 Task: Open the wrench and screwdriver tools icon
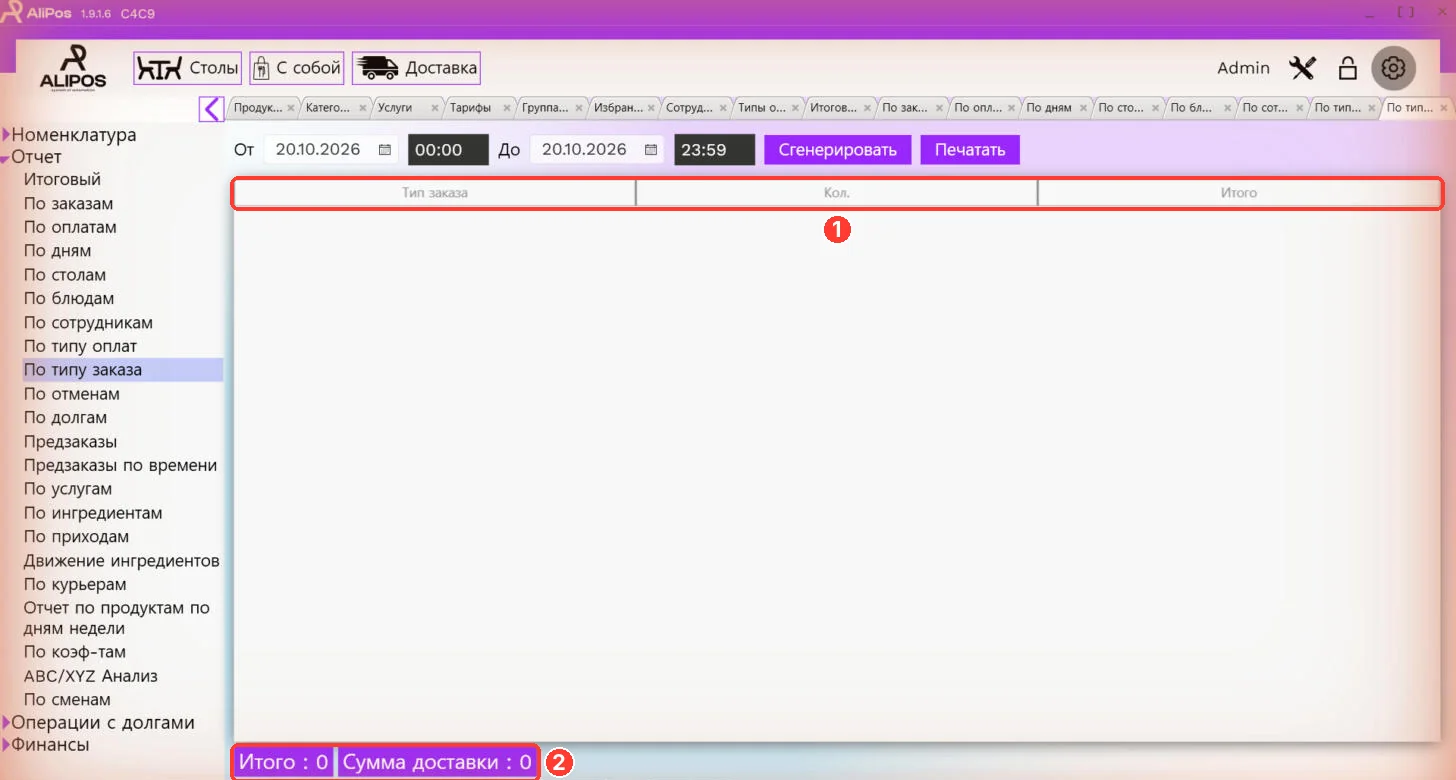point(1302,68)
